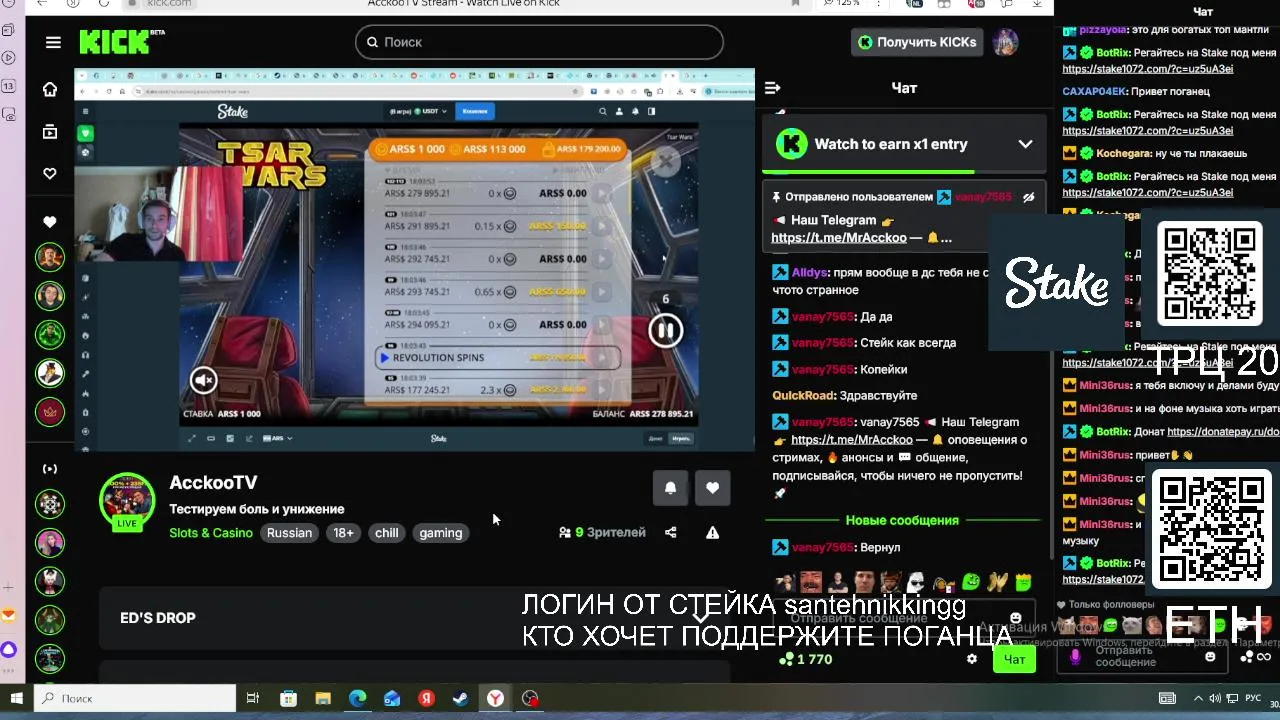This screenshot has width=1280, height=720.
Task: Toggle follow heart button for AcckooTV
Action: pyautogui.click(x=712, y=488)
